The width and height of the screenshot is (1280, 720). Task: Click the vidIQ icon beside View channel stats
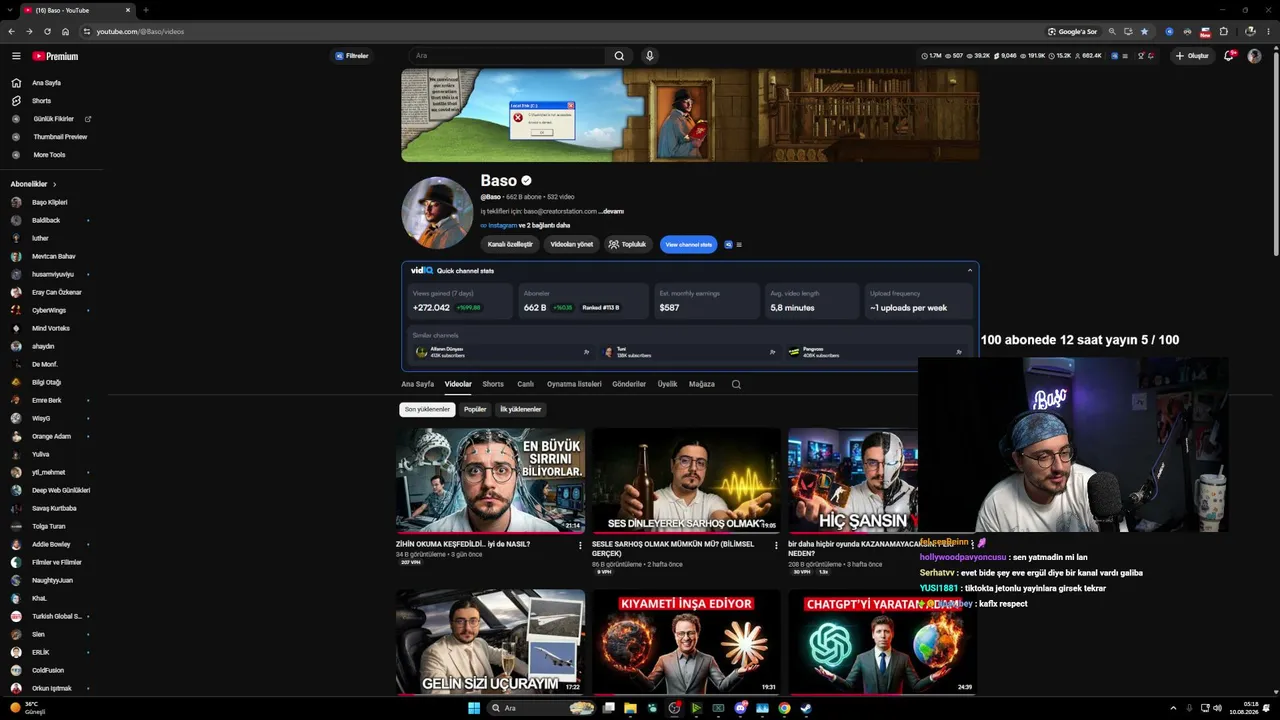(728, 244)
